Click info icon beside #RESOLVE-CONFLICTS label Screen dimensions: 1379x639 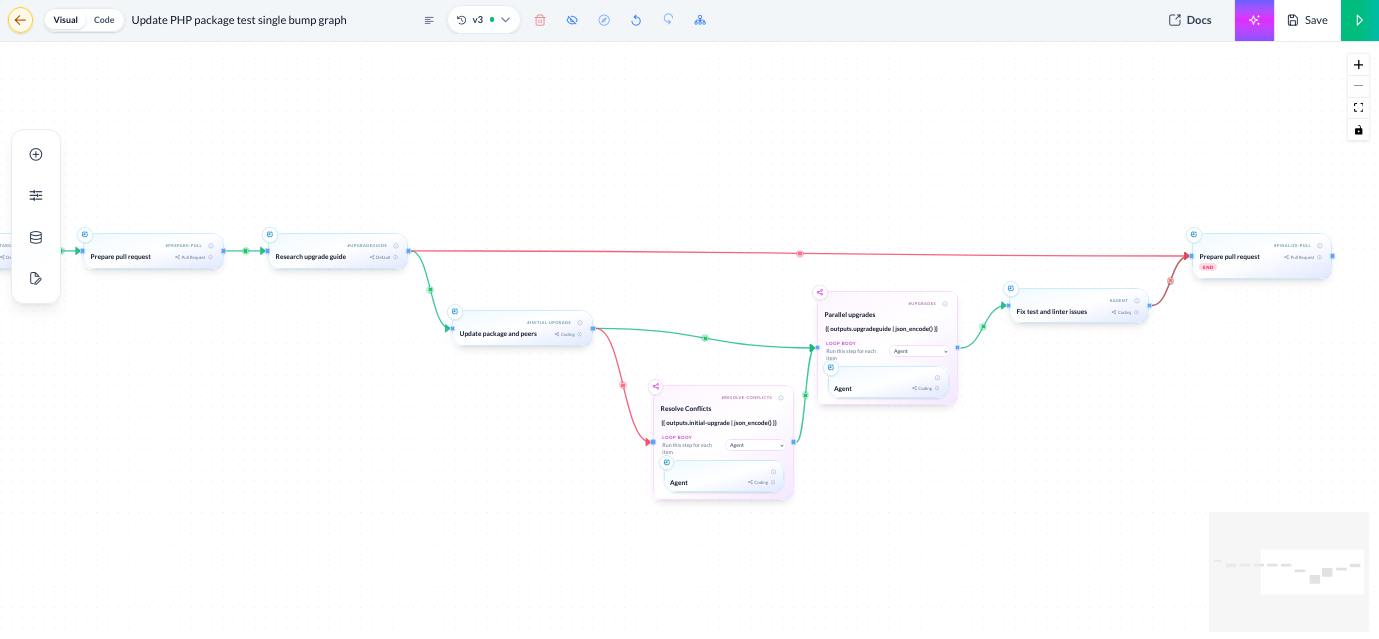tap(781, 397)
